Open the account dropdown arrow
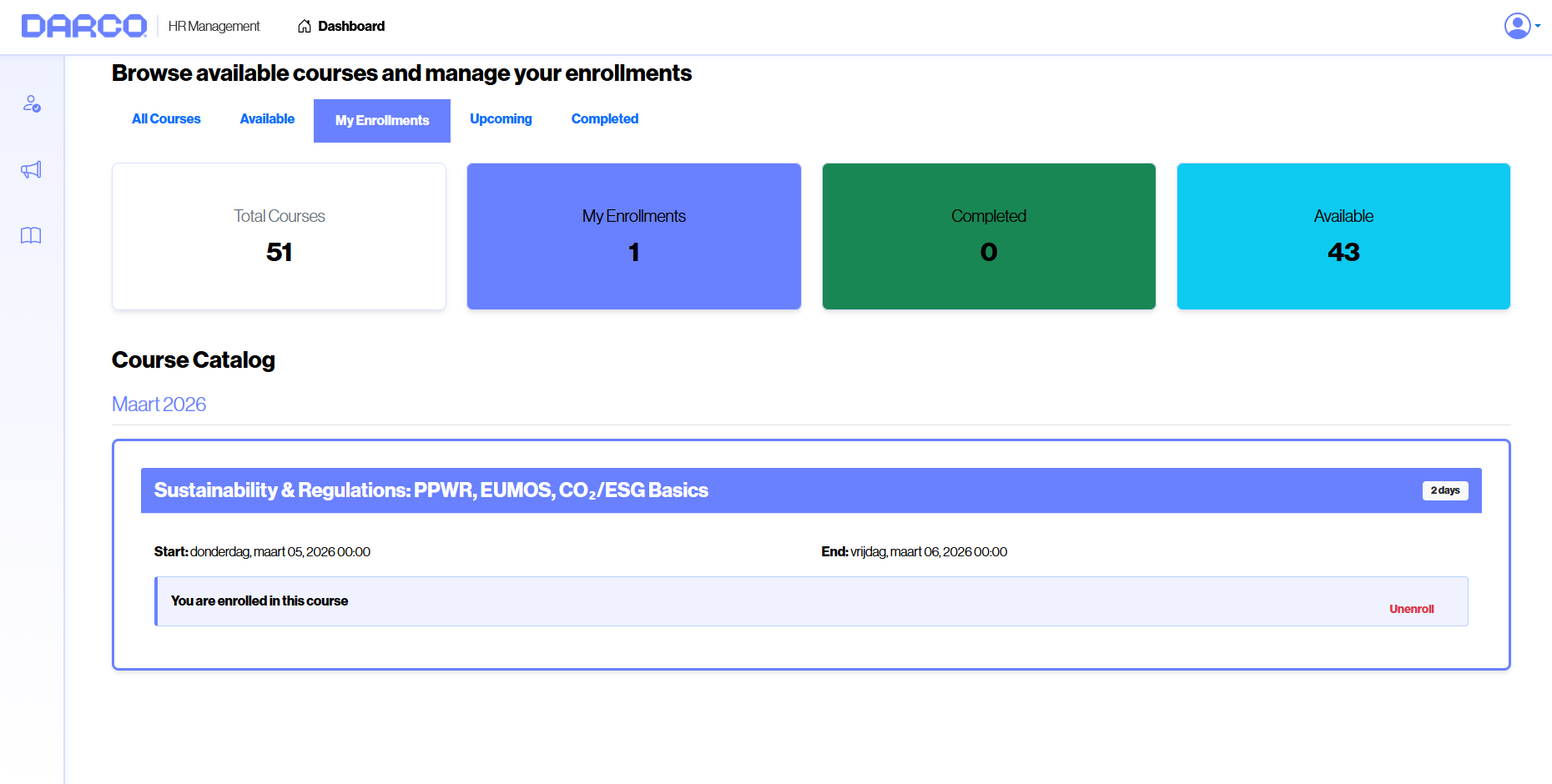Viewport: 1552px width, 784px height. pos(1539,27)
